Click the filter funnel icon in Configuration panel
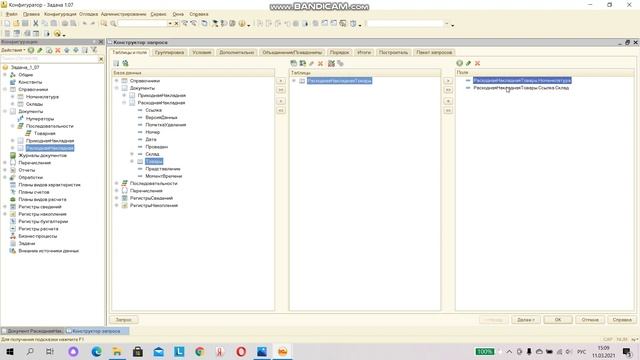Viewport: 640px width, 360px height. [x=94, y=50]
